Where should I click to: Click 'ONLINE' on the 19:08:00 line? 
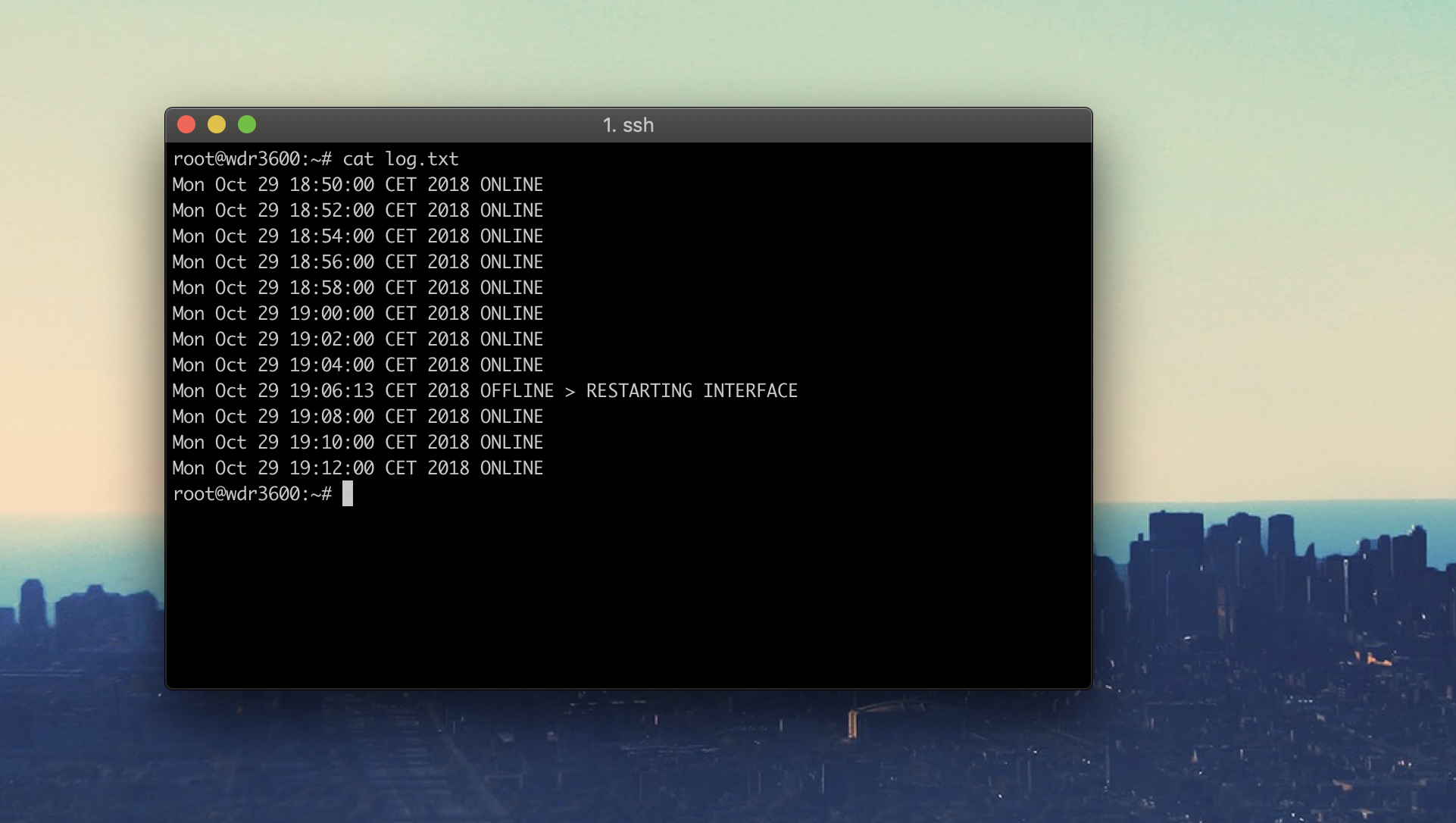click(511, 417)
